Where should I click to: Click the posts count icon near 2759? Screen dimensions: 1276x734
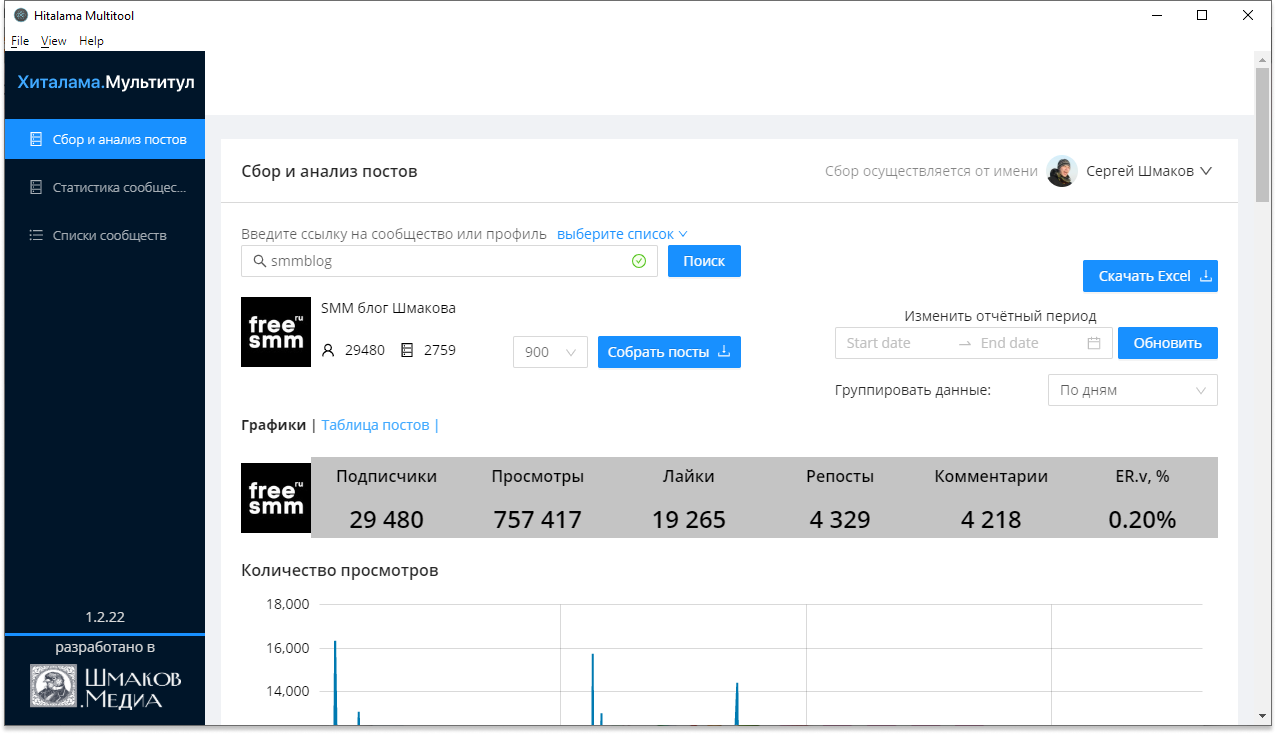click(x=407, y=351)
